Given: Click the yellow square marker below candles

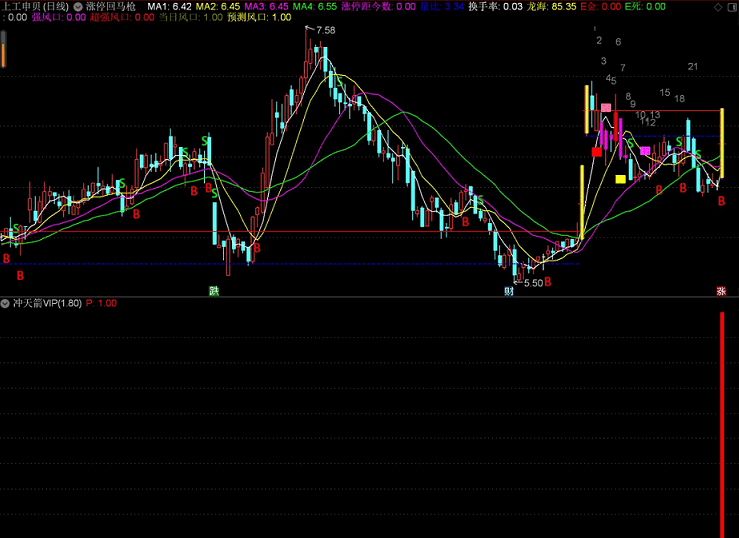Looking at the screenshot, I should click(621, 179).
